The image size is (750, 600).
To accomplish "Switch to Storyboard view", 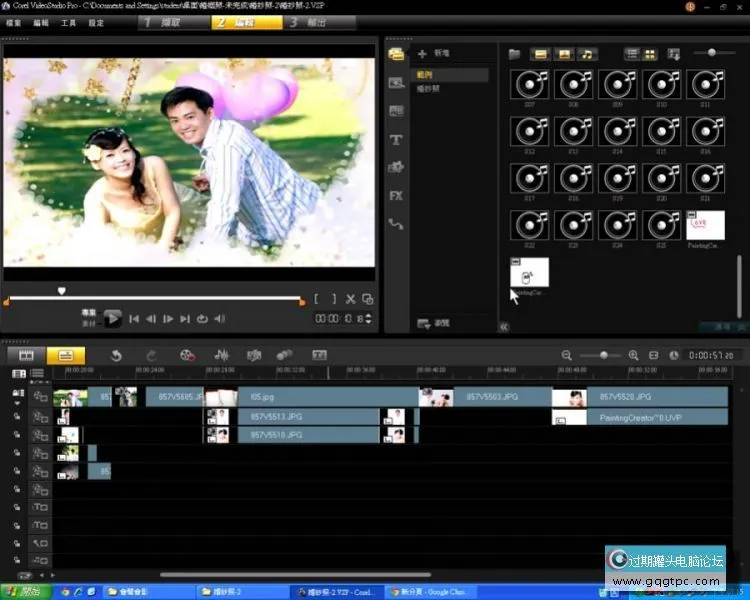I will tap(27, 355).
